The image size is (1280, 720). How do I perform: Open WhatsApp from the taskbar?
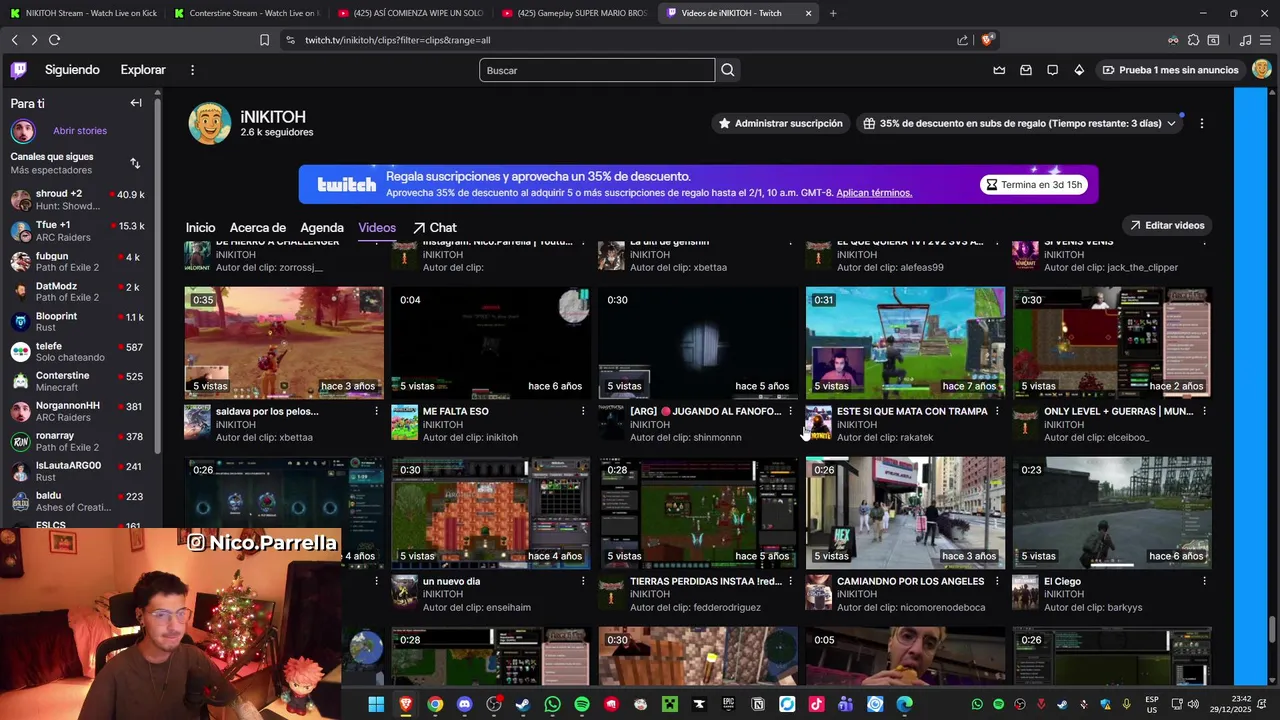552,704
